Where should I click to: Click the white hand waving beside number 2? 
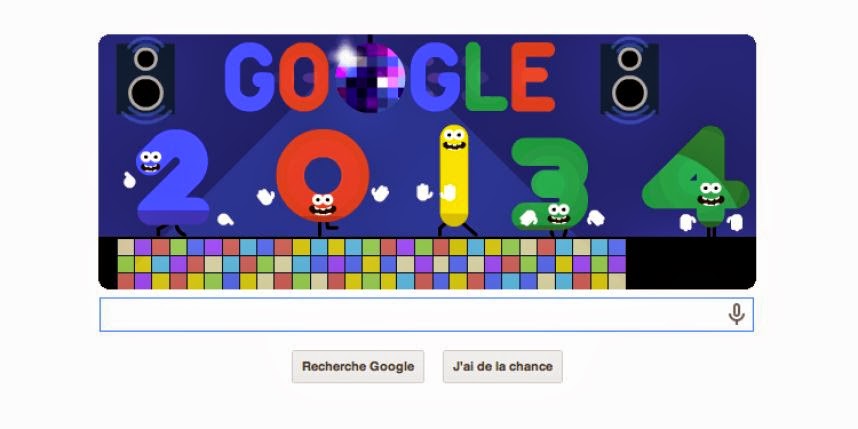point(129,180)
